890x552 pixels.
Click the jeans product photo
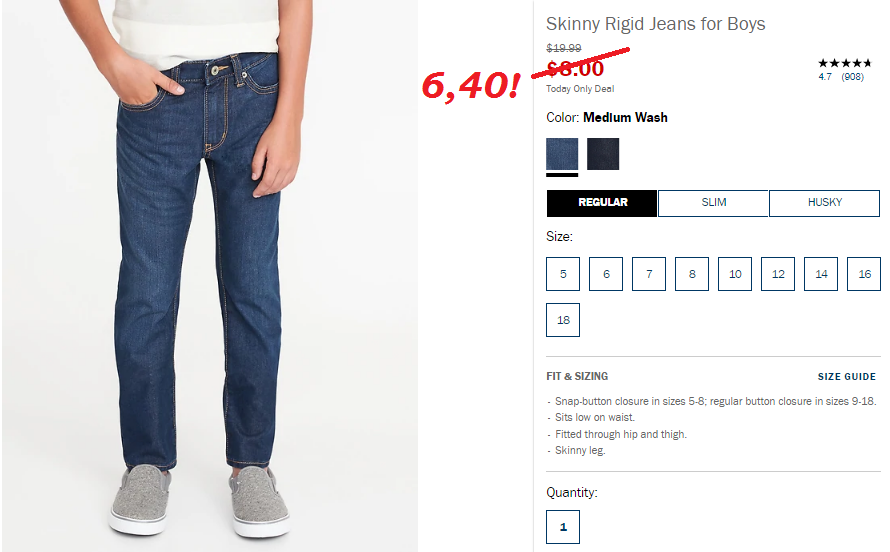pyautogui.click(x=210, y=276)
